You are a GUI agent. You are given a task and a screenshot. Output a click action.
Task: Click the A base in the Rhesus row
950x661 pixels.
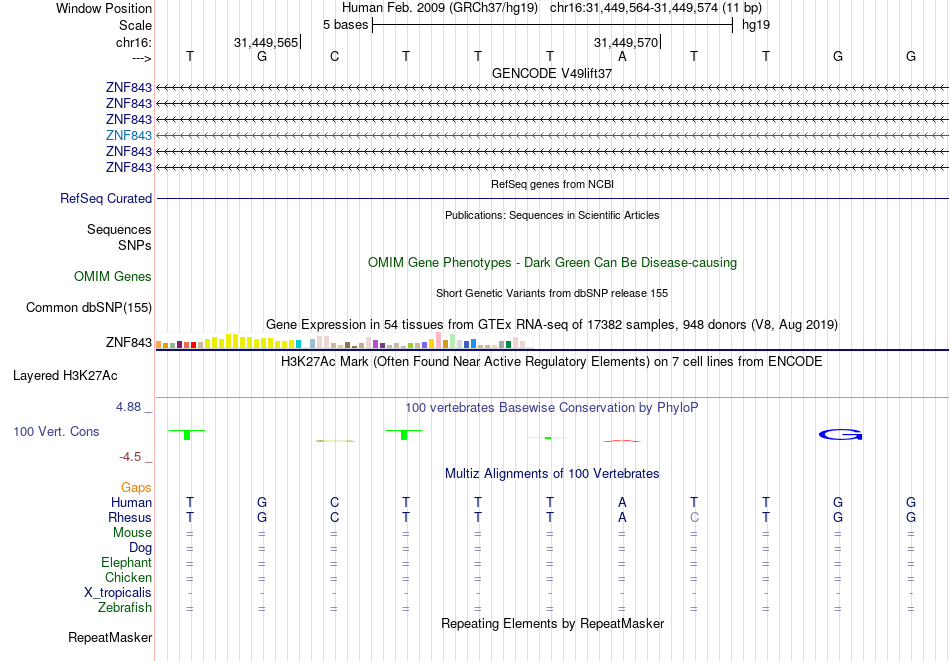point(622,517)
